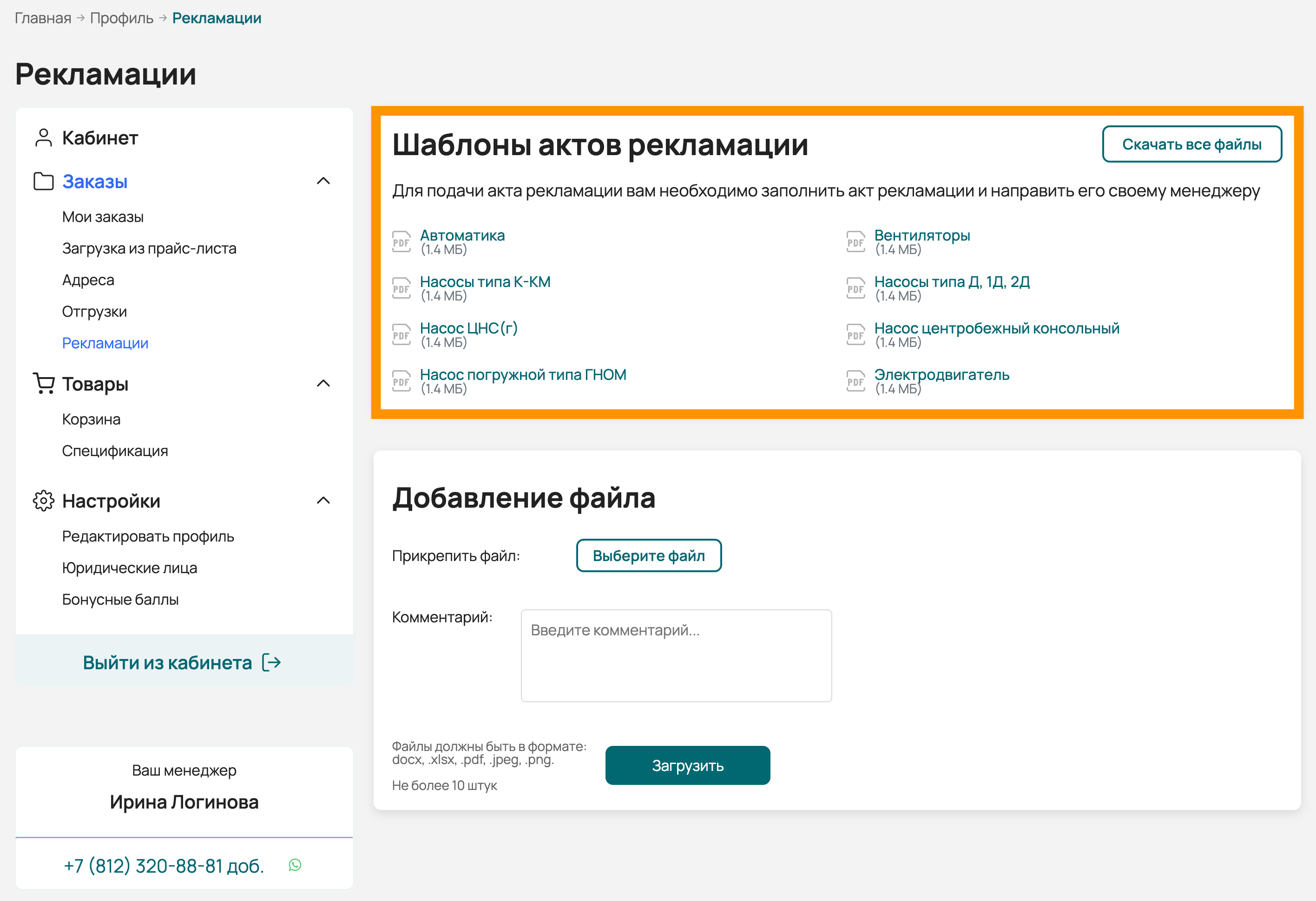
Task: Open the Адреса page
Action: (x=88, y=280)
